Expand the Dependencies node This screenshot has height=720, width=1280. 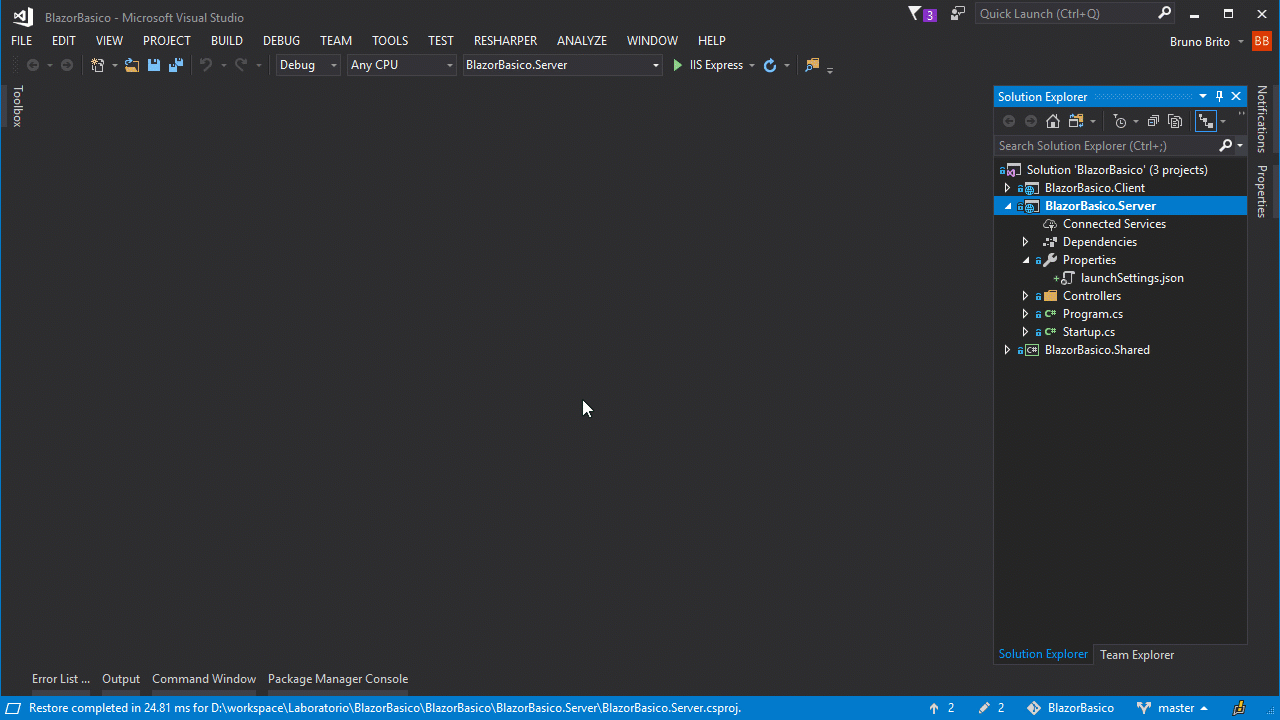(1025, 242)
